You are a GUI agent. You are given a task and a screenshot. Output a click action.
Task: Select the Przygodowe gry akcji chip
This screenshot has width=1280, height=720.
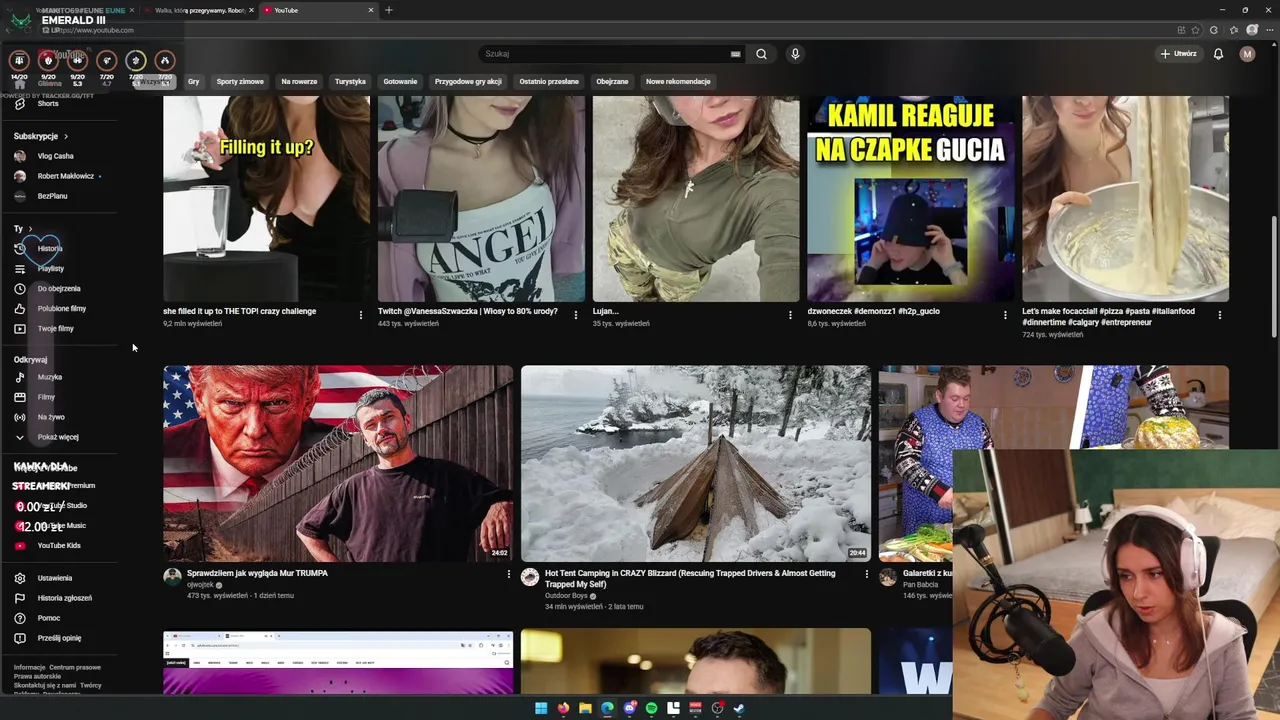[468, 81]
